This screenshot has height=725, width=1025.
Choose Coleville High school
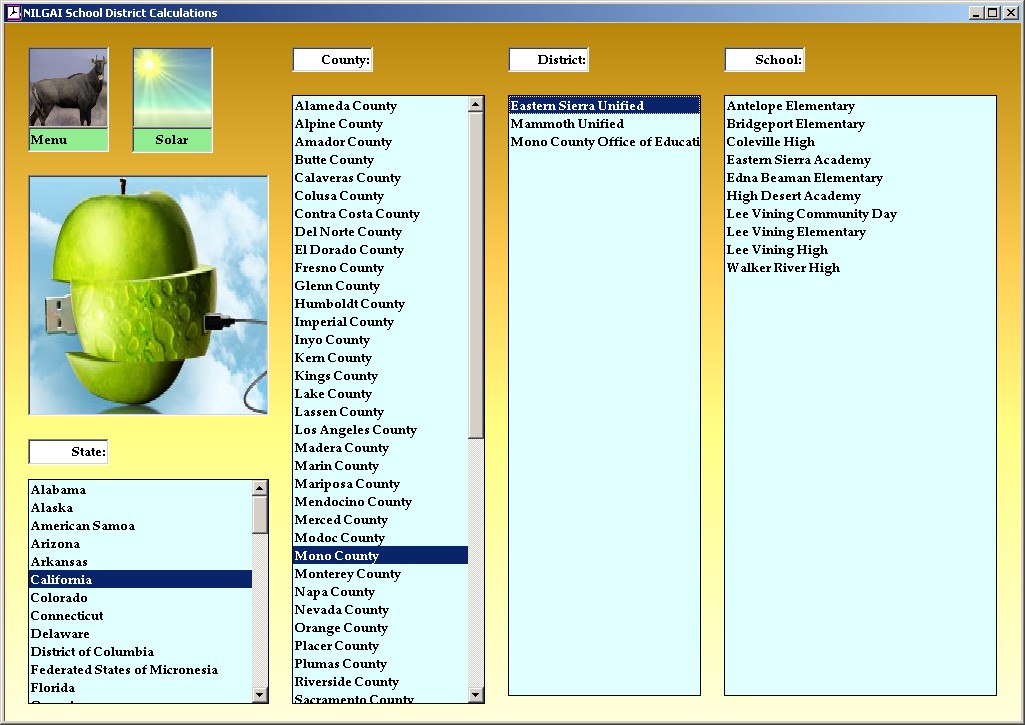pos(770,142)
